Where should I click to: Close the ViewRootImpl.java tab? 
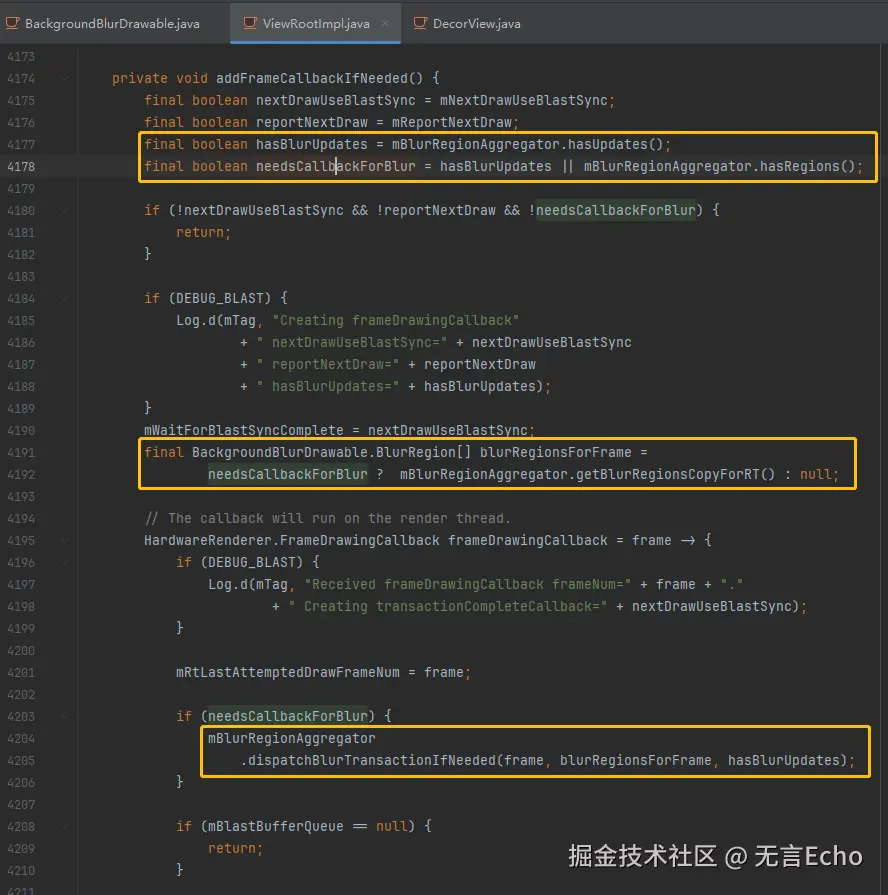[385, 23]
